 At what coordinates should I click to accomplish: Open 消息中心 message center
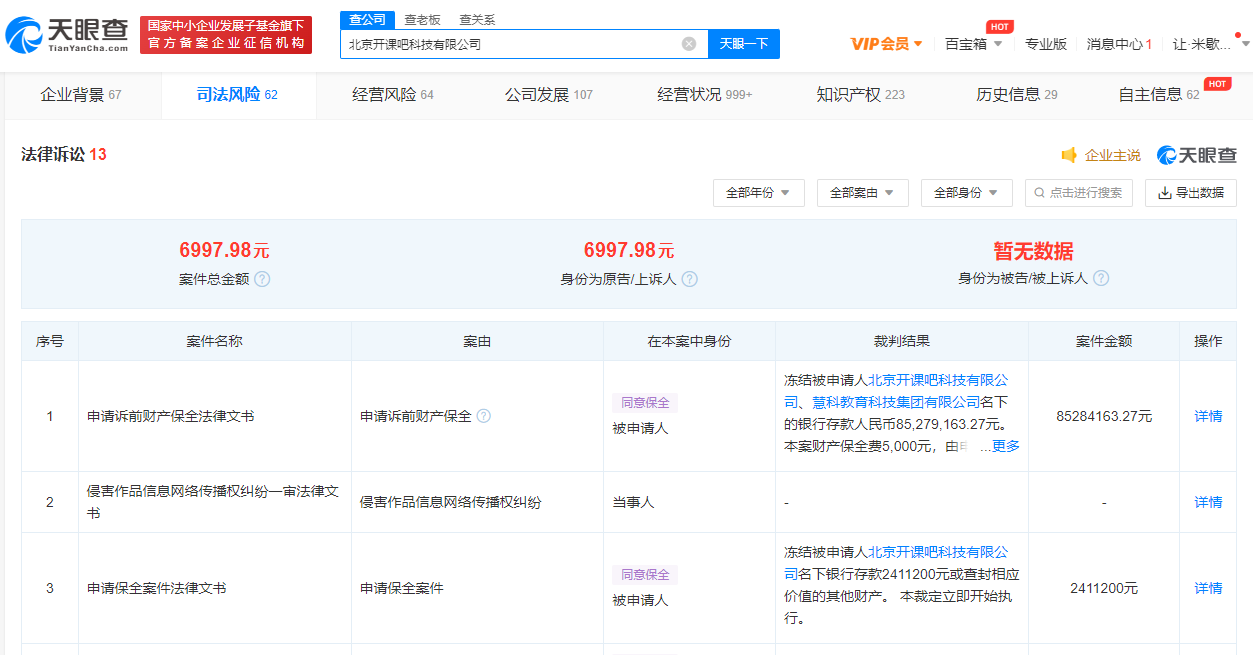[x=1120, y=44]
